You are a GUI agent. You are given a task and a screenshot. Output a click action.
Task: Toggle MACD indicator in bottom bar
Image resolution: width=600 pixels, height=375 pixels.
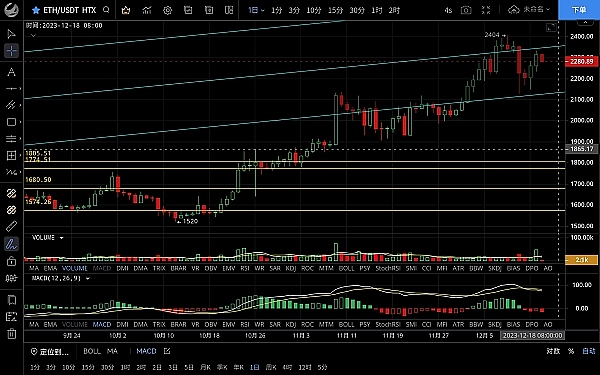pyautogui.click(x=146, y=351)
